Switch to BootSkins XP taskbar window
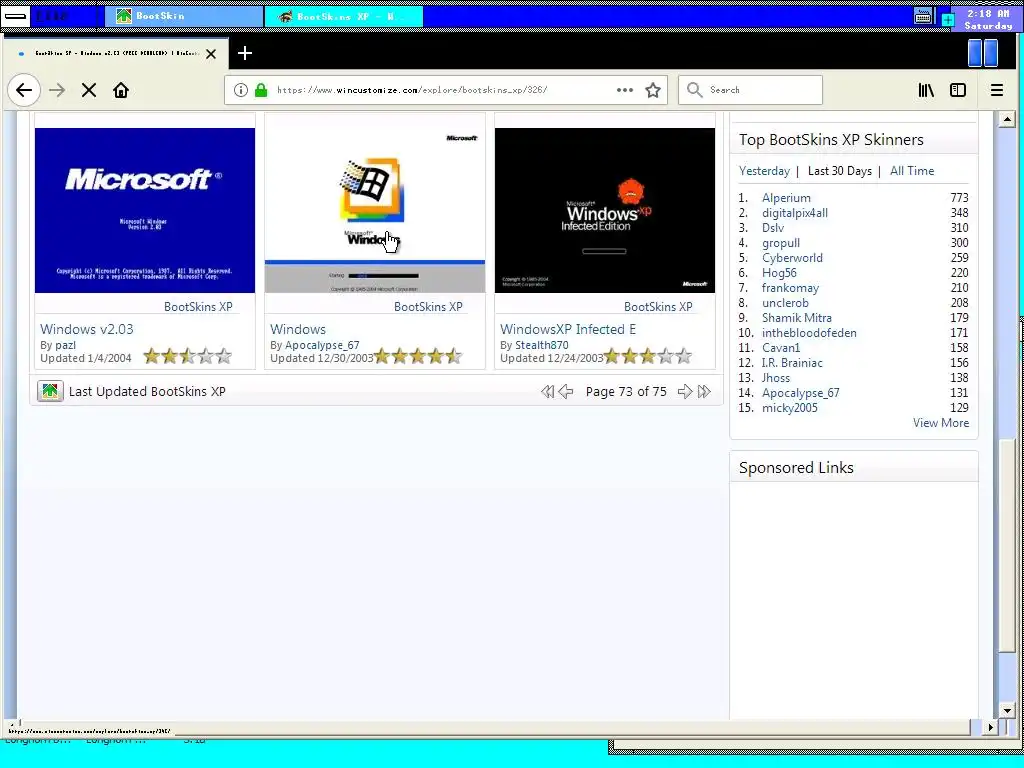The width and height of the screenshot is (1024, 768). click(x=344, y=16)
